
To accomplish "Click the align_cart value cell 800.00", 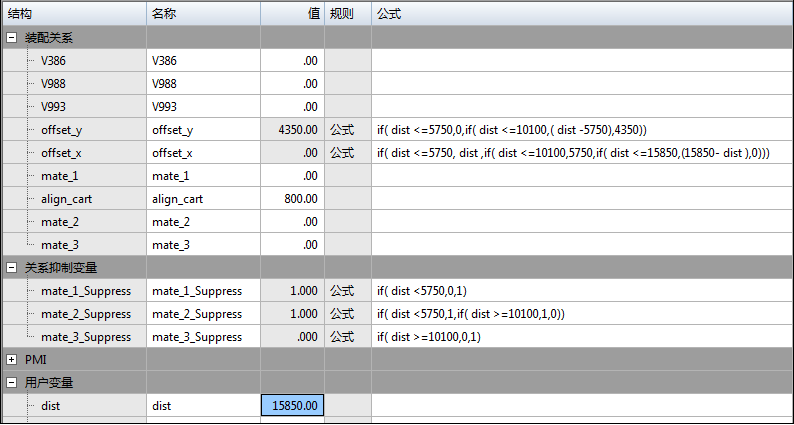I will point(292,199).
